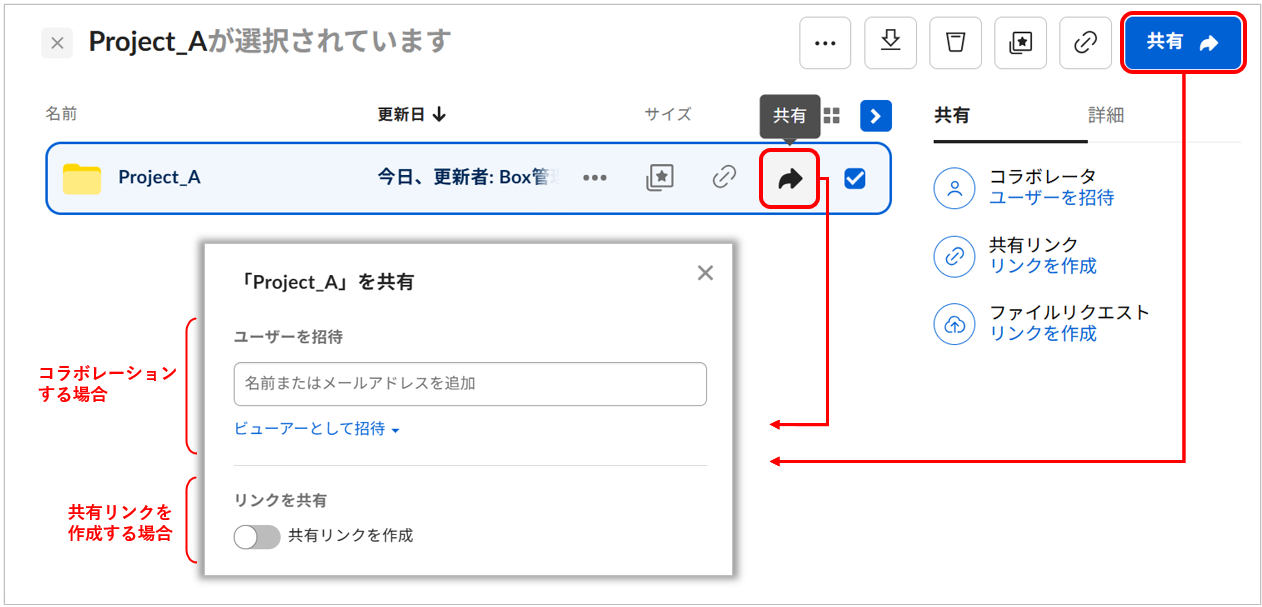Click リンクを作成 under ファイルリクエスト
The image size is (1262, 607).
[1042, 334]
